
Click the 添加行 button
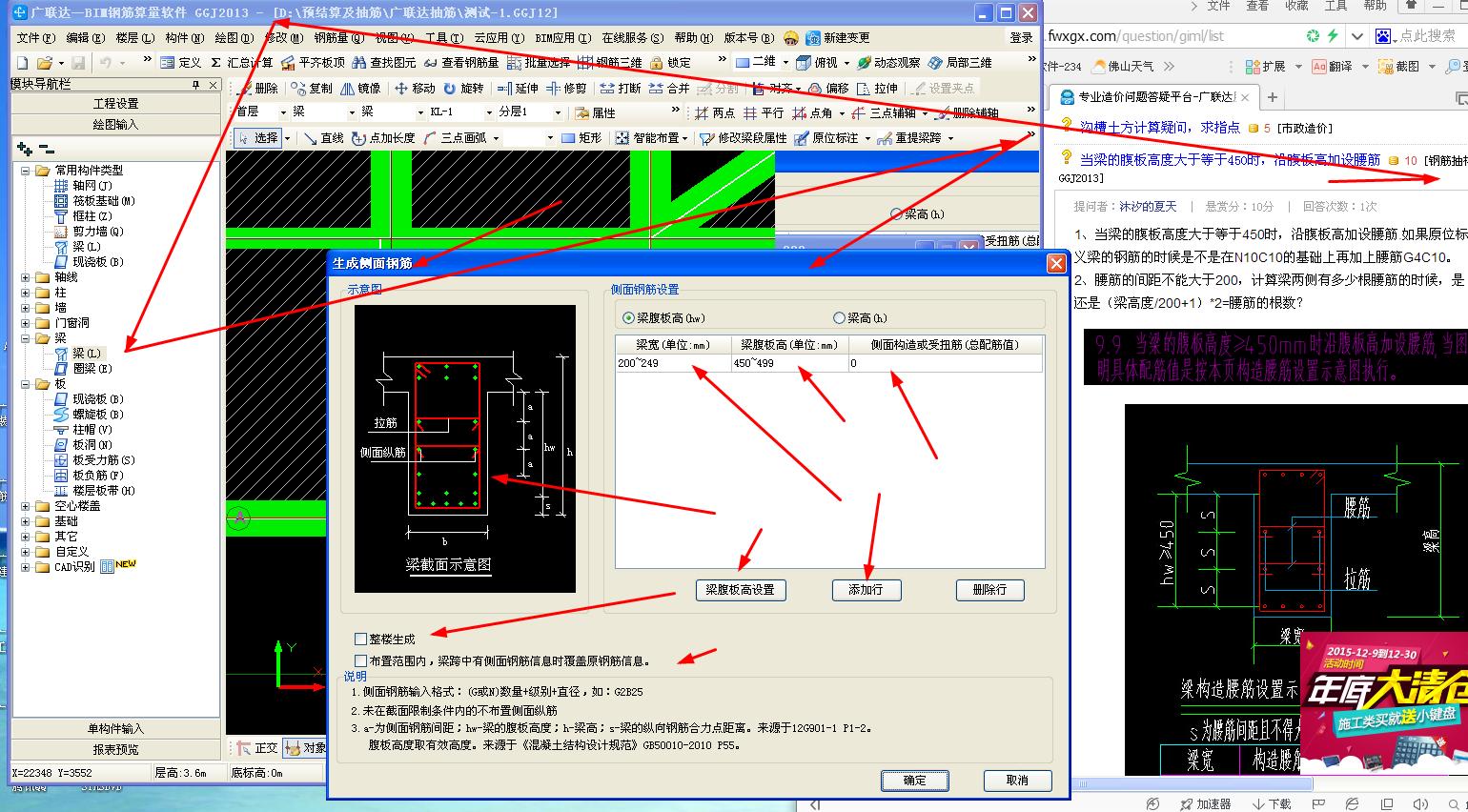[x=866, y=590]
